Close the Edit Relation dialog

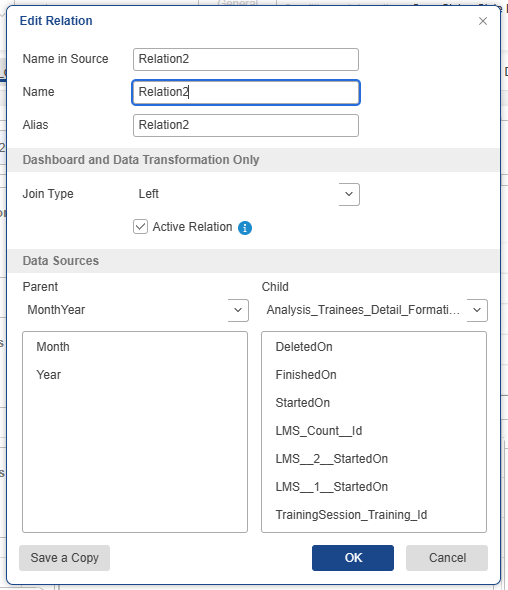pos(483,21)
